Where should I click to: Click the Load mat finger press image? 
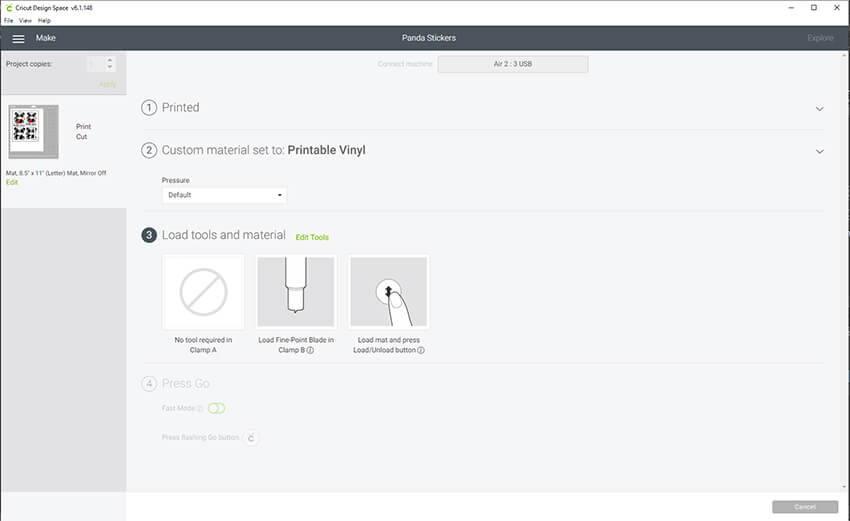[x=389, y=292]
